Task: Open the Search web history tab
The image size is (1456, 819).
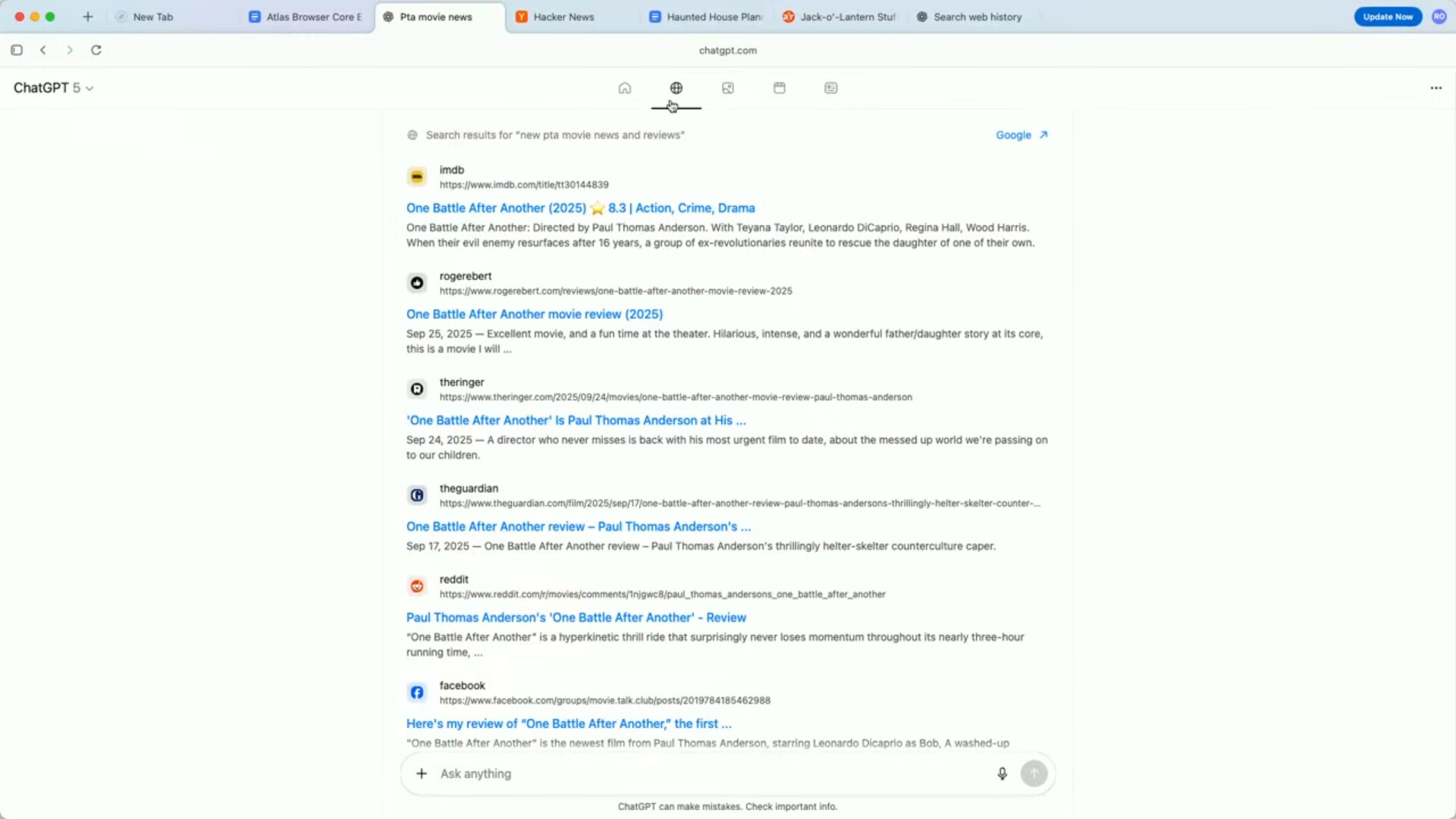Action: point(977,17)
